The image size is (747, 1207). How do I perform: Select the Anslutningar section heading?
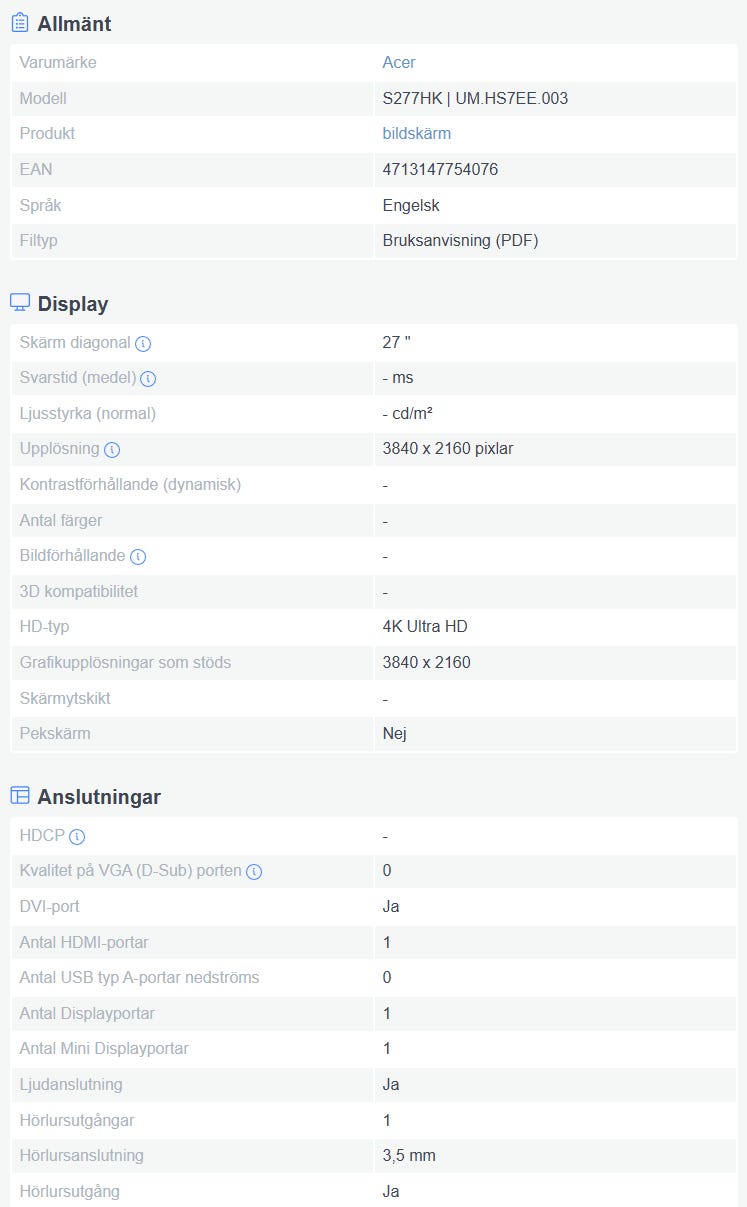99,797
